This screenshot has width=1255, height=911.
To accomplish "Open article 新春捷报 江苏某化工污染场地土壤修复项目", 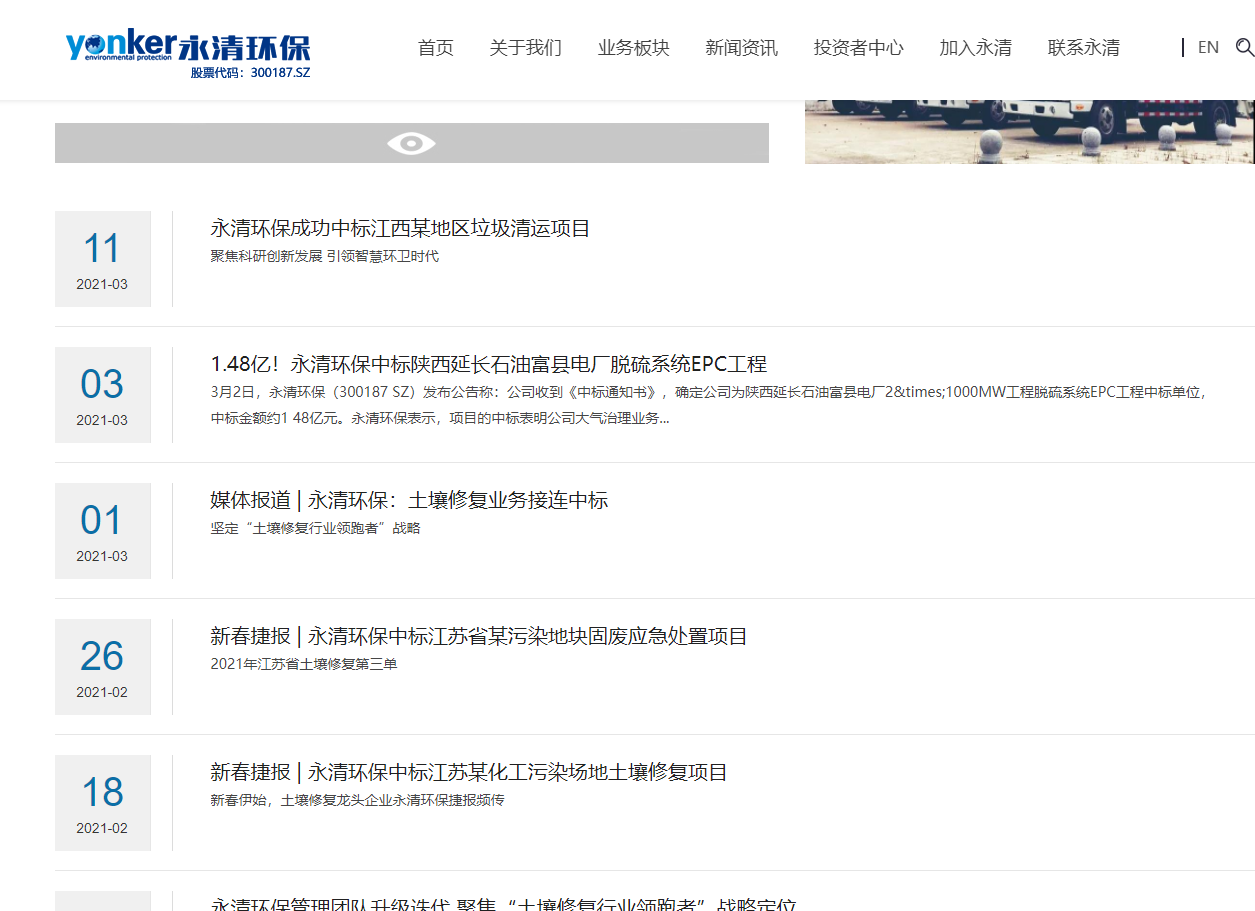I will coord(469,772).
